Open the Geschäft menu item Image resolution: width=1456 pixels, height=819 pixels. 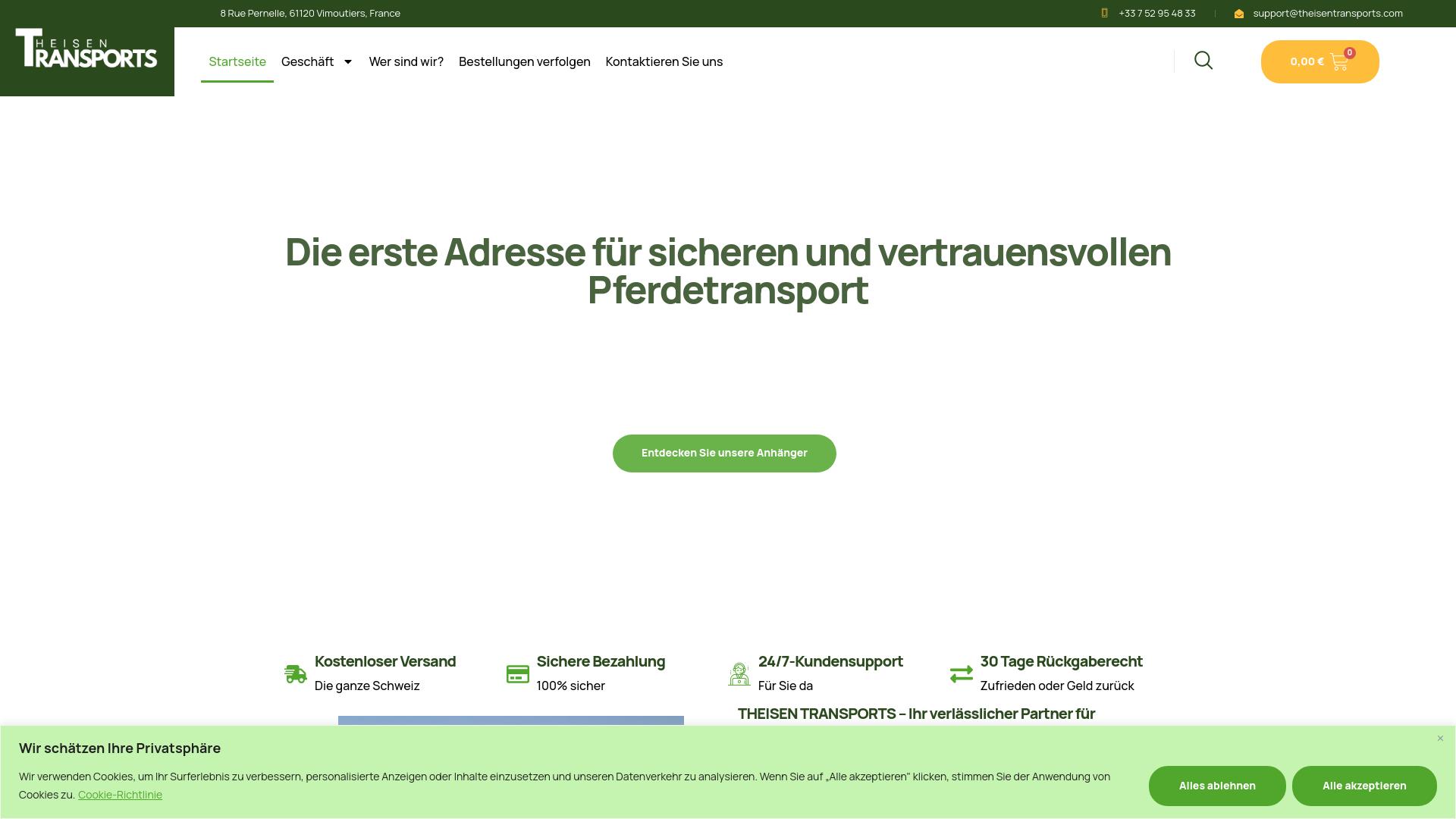coord(307,62)
